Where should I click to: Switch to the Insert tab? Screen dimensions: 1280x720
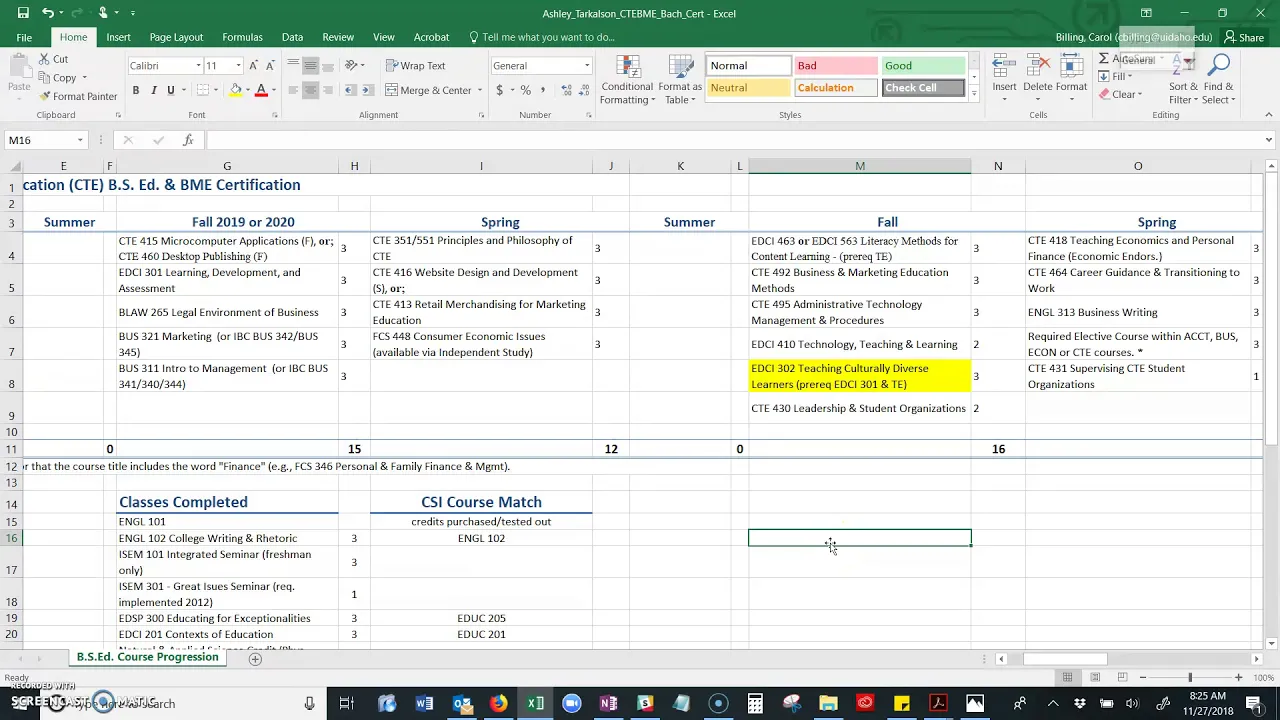click(x=118, y=37)
